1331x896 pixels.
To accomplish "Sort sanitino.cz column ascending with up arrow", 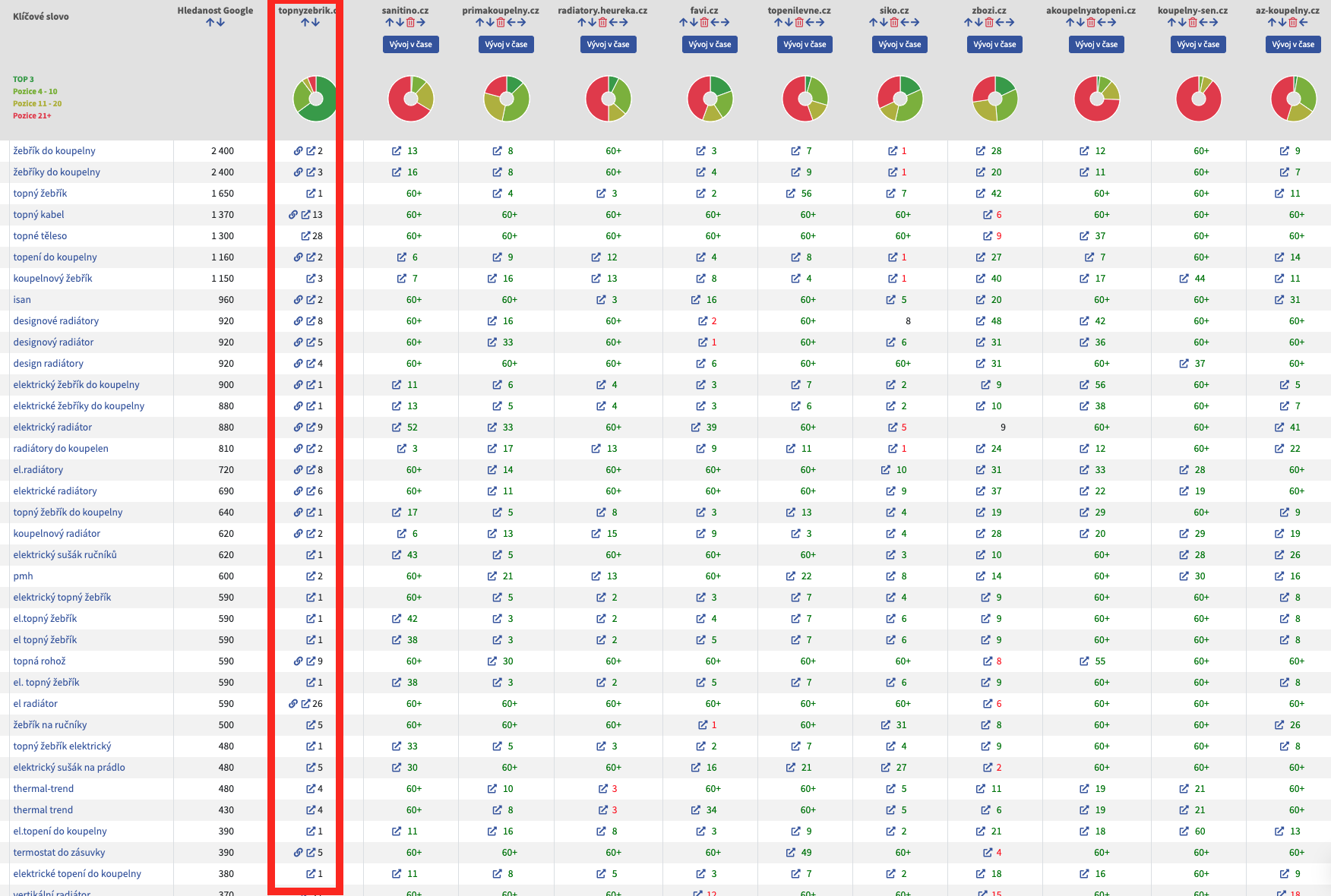I will [x=390, y=23].
